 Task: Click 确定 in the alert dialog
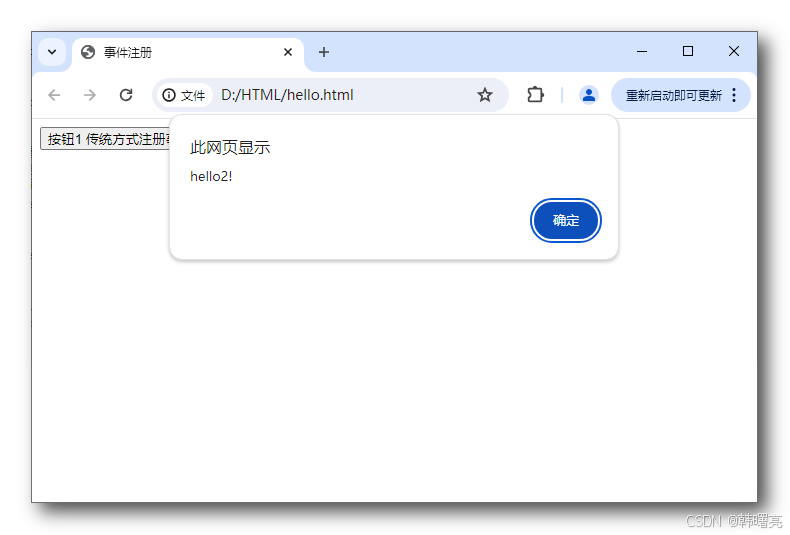point(565,220)
